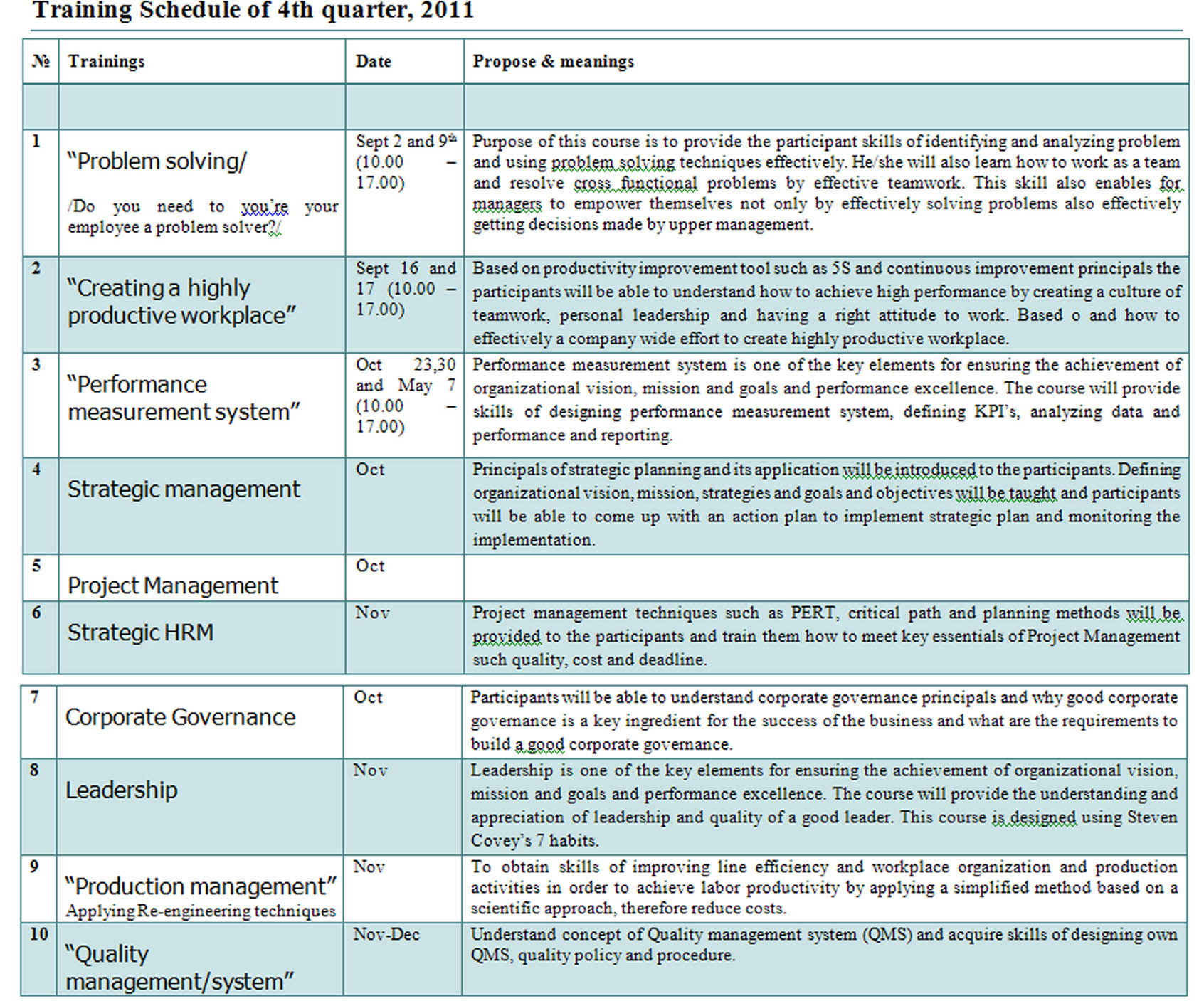Select the "Quality management/system" training cell
The image size is (1204, 1001).
click(x=178, y=968)
